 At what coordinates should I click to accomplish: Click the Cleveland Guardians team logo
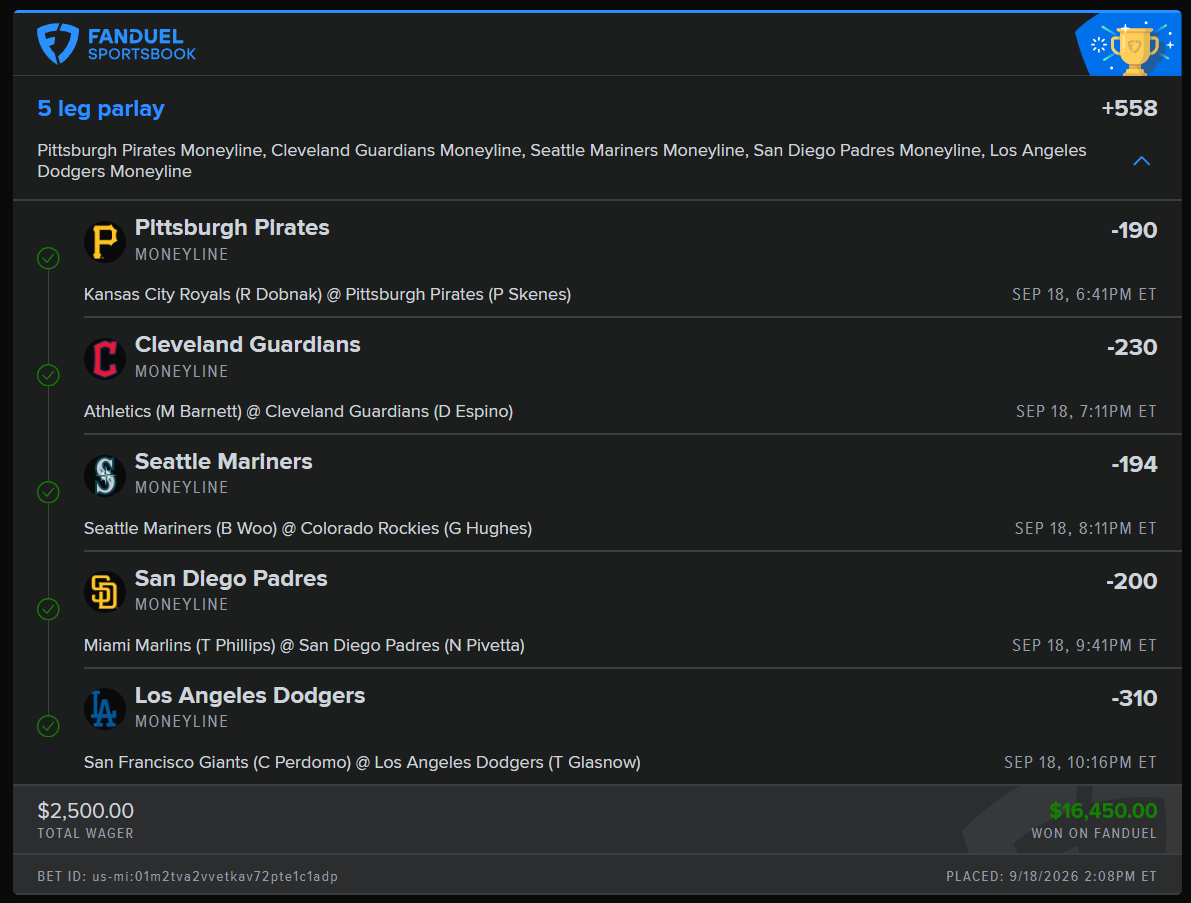click(105, 358)
